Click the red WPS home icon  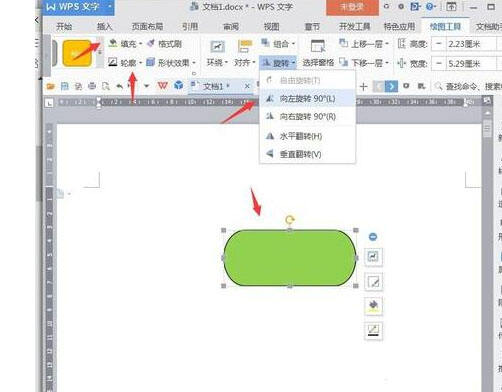163,86
